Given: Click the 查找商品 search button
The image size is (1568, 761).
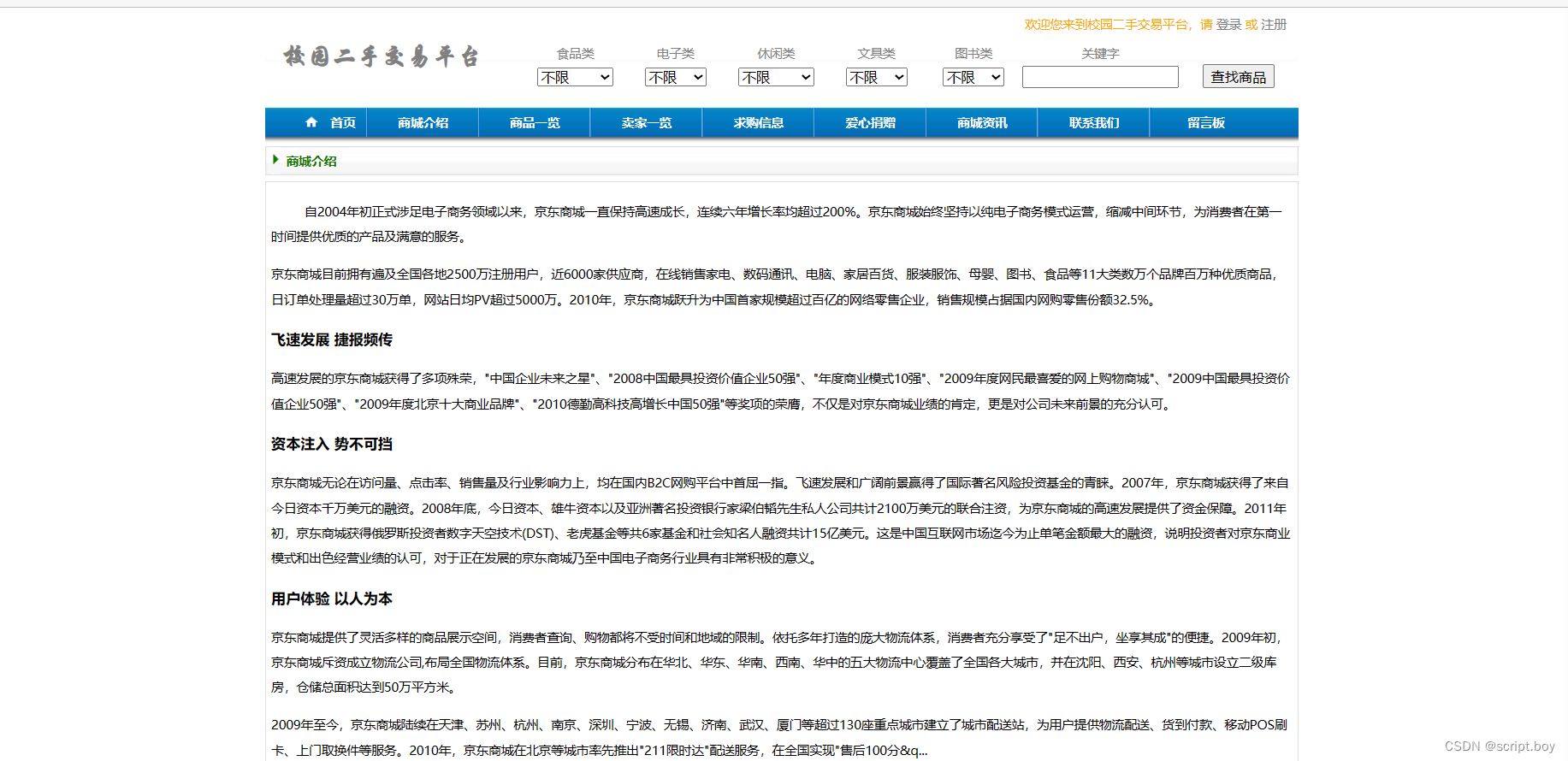Looking at the screenshot, I should (x=1239, y=77).
